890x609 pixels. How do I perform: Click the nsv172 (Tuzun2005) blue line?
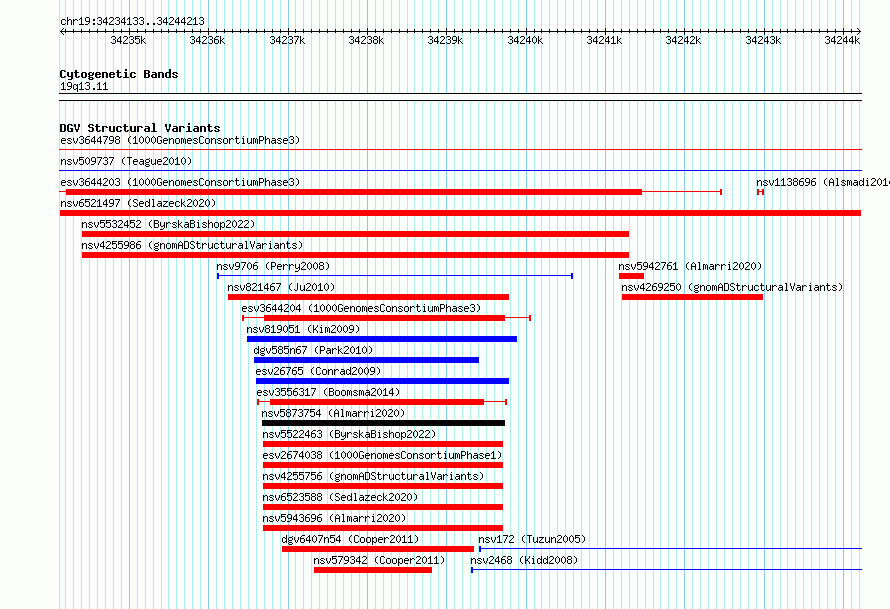point(670,549)
